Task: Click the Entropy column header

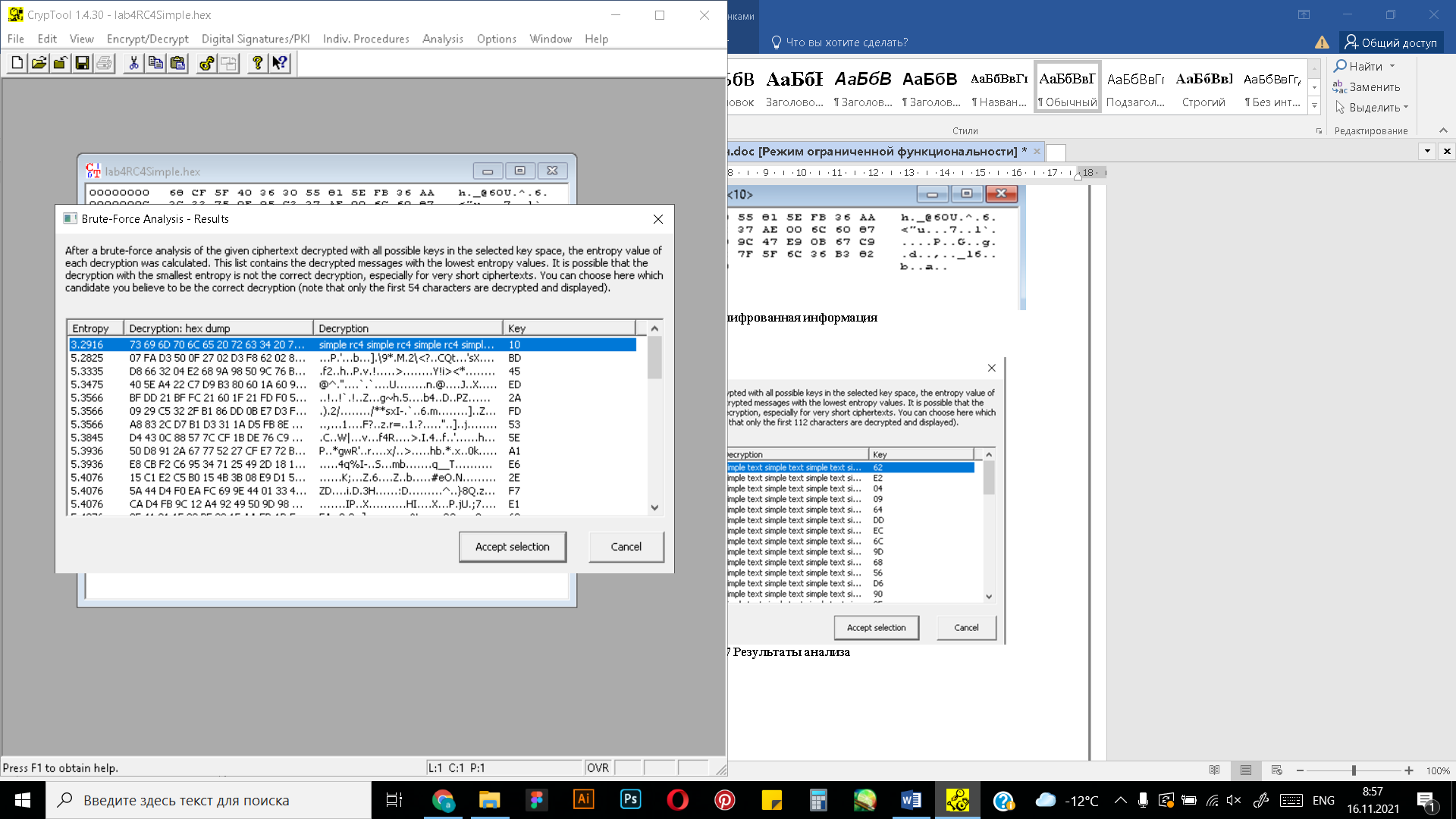Action: point(95,328)
